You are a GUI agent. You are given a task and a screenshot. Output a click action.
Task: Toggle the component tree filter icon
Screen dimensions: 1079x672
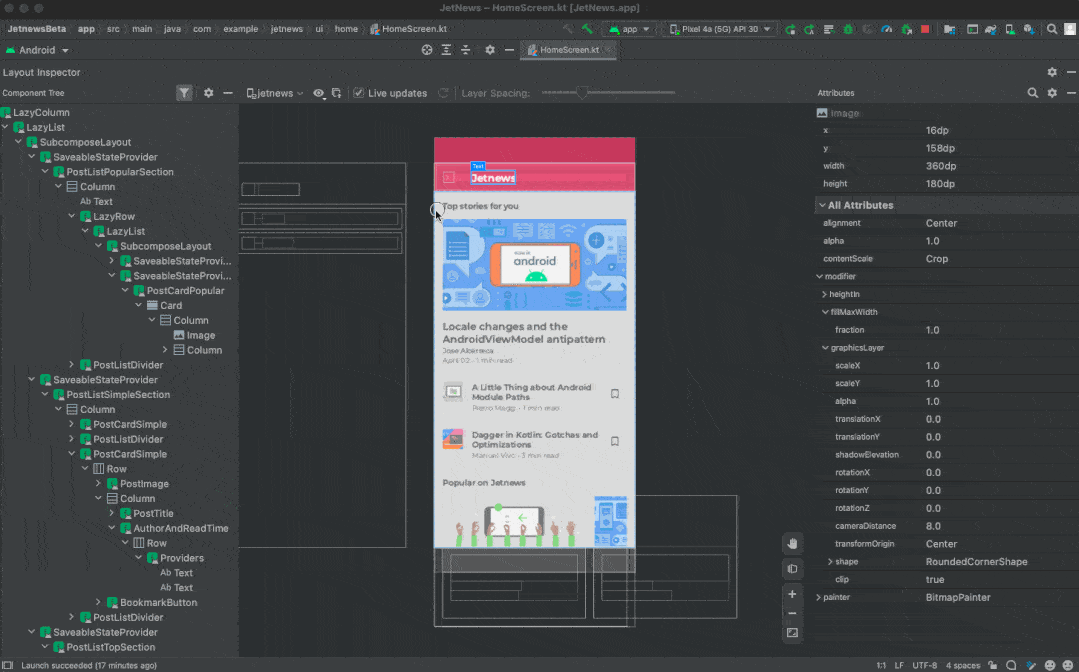(x=184, y=93)
